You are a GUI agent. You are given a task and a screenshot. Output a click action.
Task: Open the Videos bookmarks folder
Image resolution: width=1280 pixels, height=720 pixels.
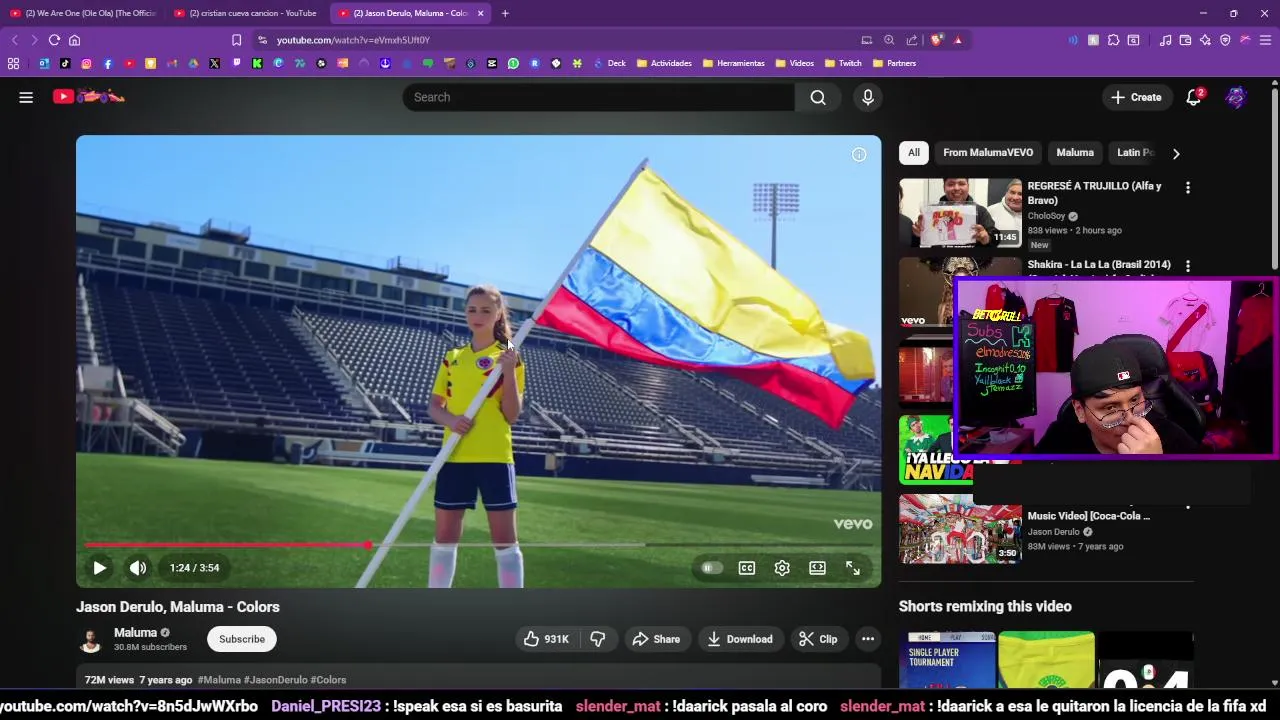[x=795, y=63]
